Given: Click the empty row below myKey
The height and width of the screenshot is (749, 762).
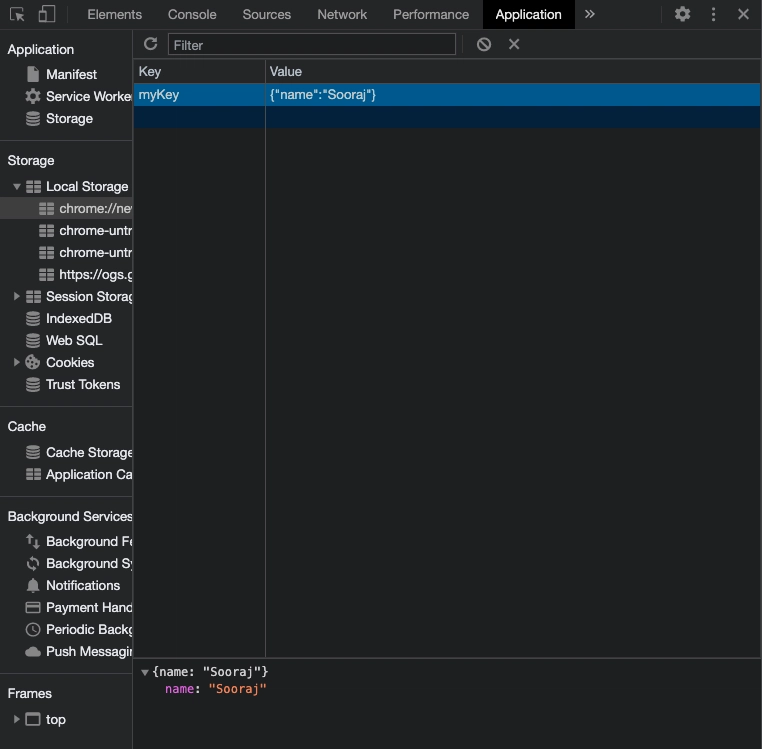Looking at the screenshot, I should coord(447,117).
